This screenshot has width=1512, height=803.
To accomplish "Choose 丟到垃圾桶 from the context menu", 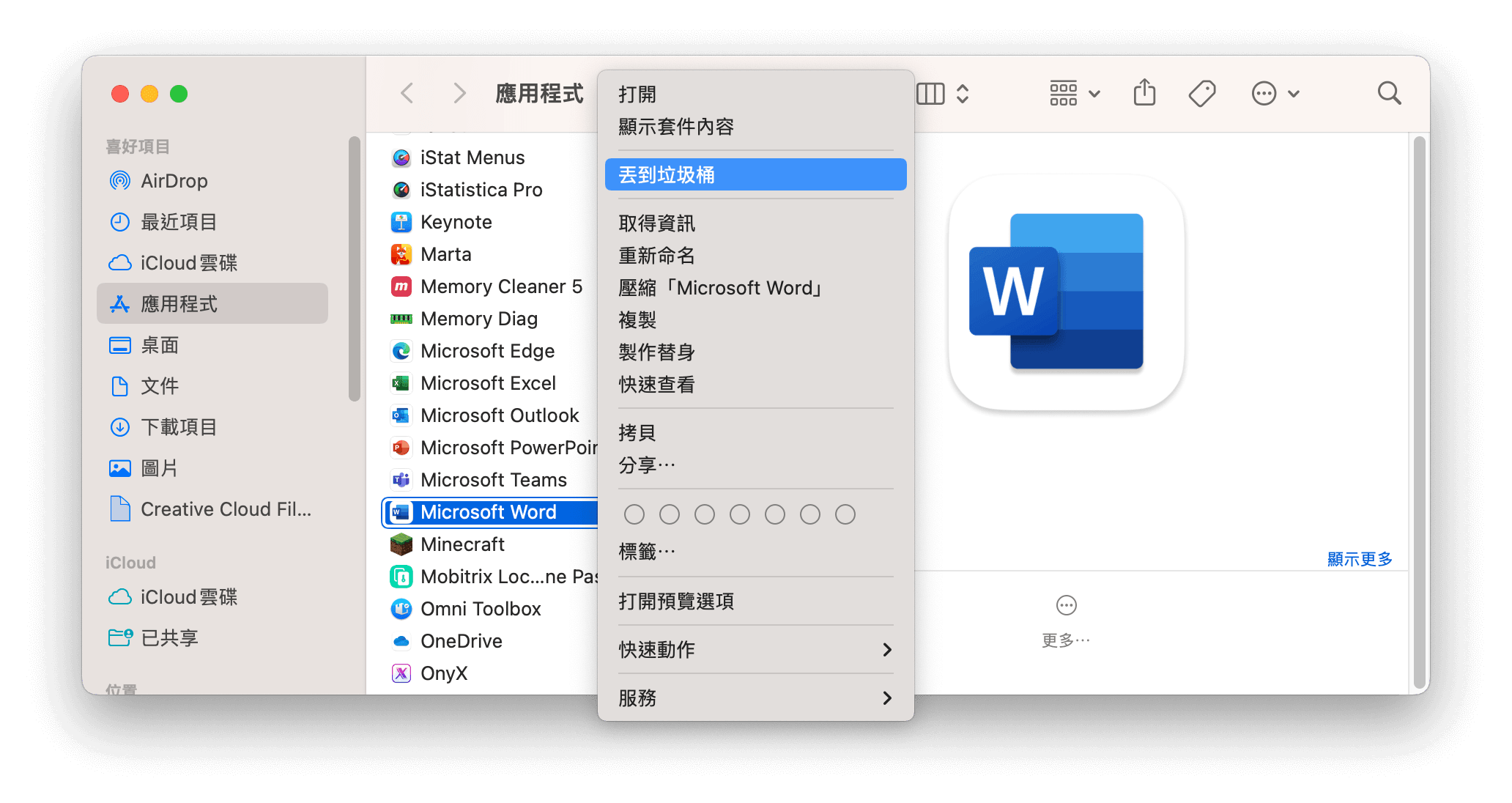I will tap(756, 175).
